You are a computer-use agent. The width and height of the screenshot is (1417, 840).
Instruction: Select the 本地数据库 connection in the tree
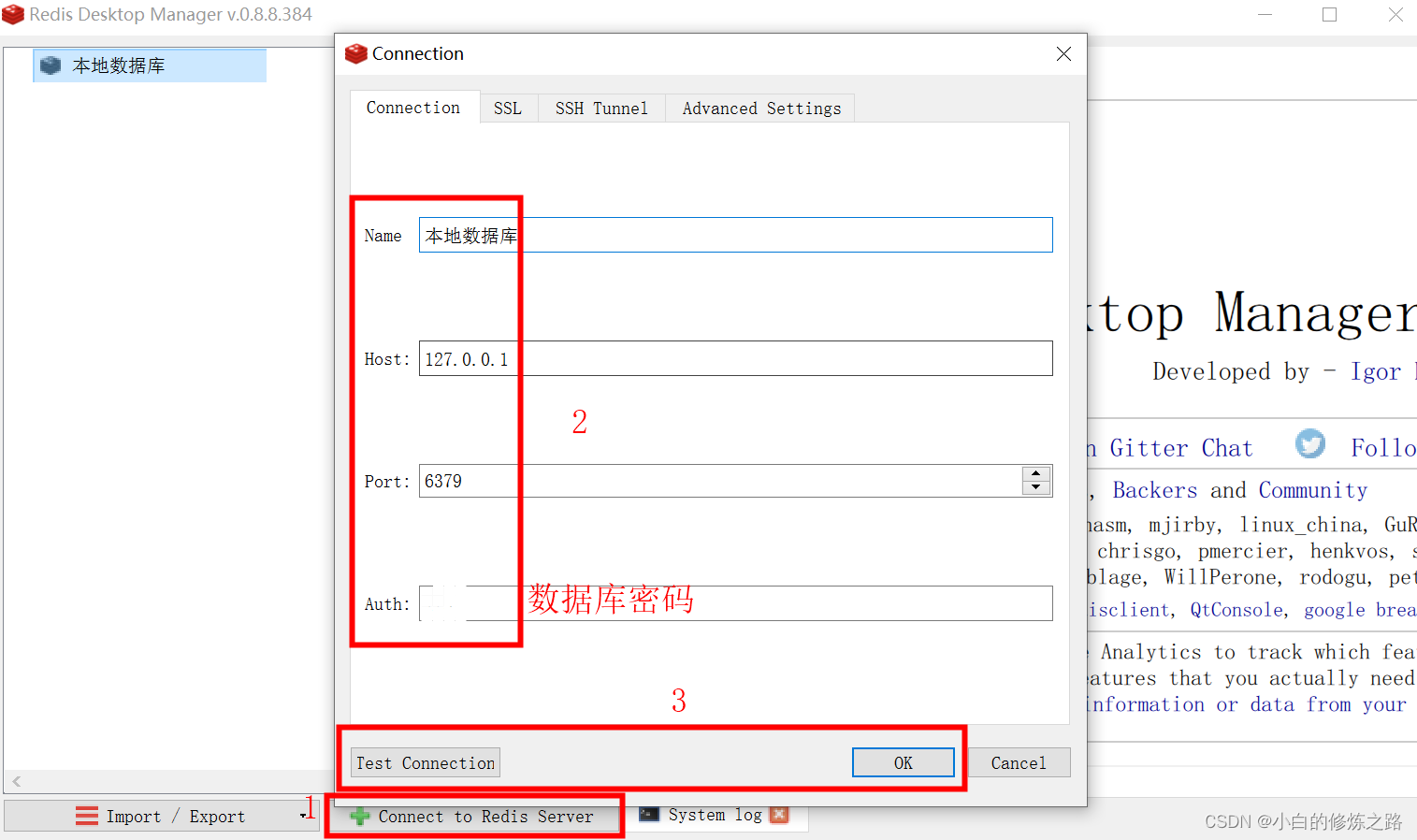pyautogui.click(x=150, y=65)
